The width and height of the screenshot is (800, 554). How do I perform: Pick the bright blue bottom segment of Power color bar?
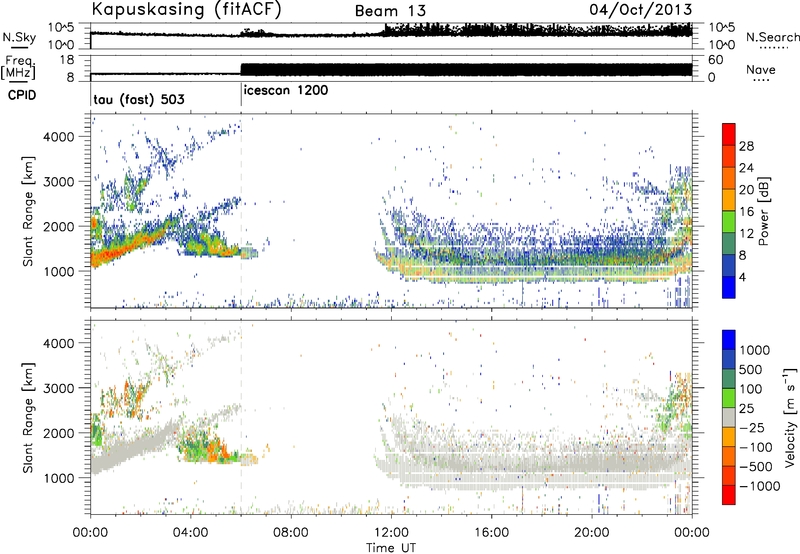[x=729, y=287]
